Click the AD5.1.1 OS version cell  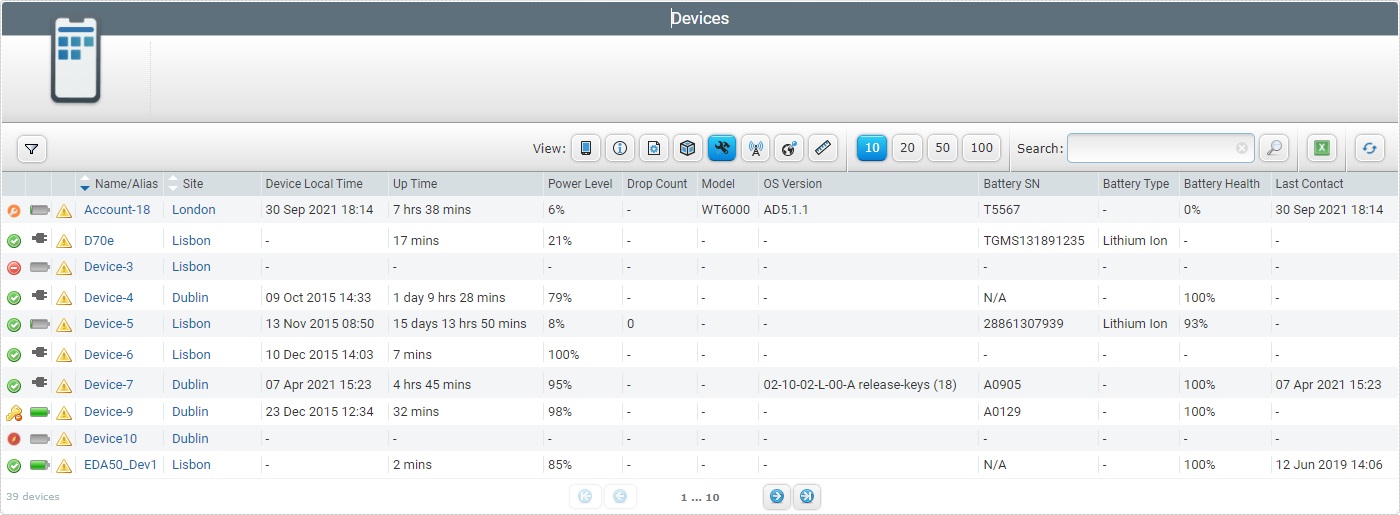point(786,210)
